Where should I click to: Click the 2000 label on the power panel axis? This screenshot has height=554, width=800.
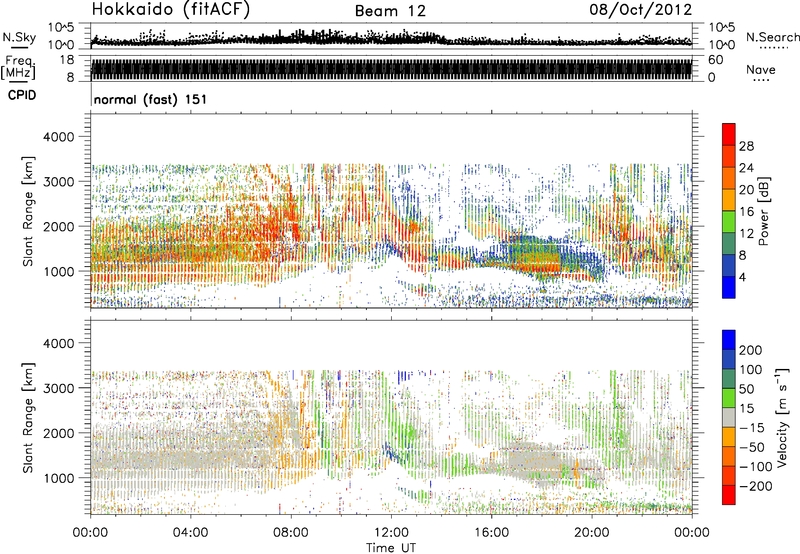(58, 226)
